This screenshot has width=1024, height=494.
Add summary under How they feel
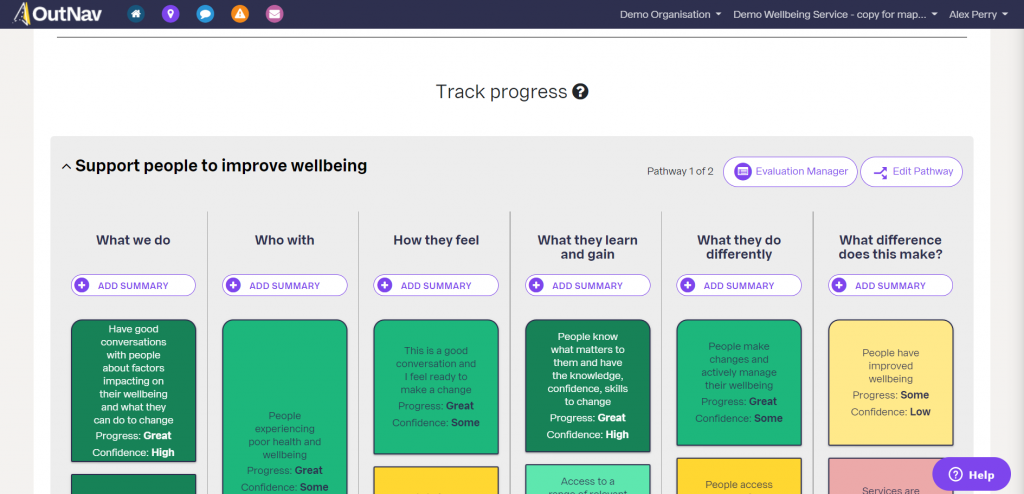point(436,286)
